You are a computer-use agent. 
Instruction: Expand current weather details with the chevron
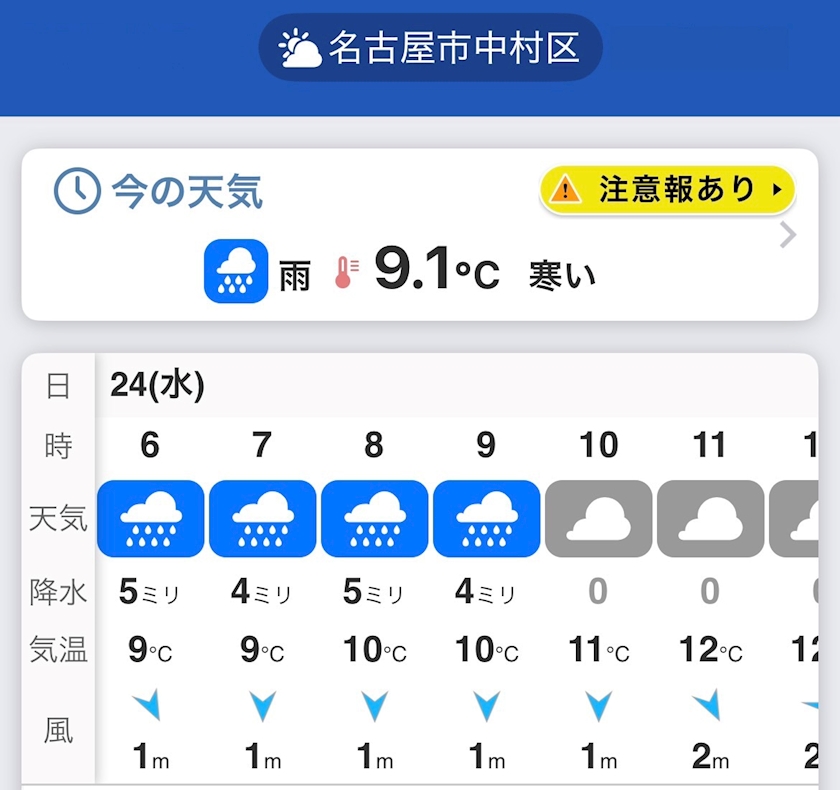788,236
